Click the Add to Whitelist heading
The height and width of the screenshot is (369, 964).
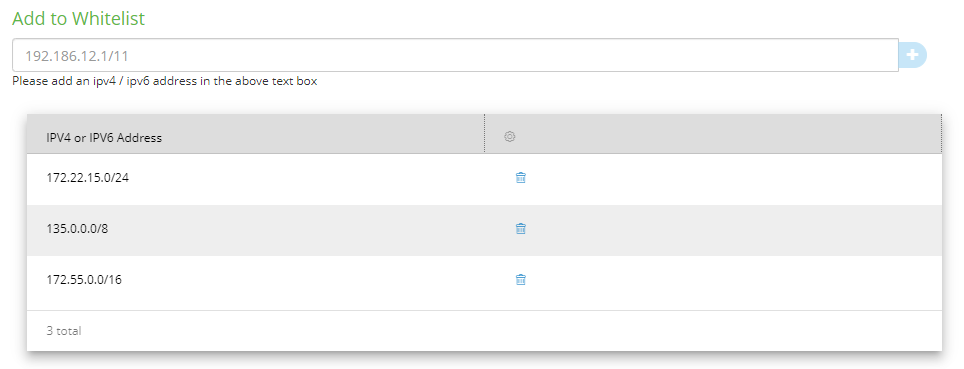[x=79, y=18]
